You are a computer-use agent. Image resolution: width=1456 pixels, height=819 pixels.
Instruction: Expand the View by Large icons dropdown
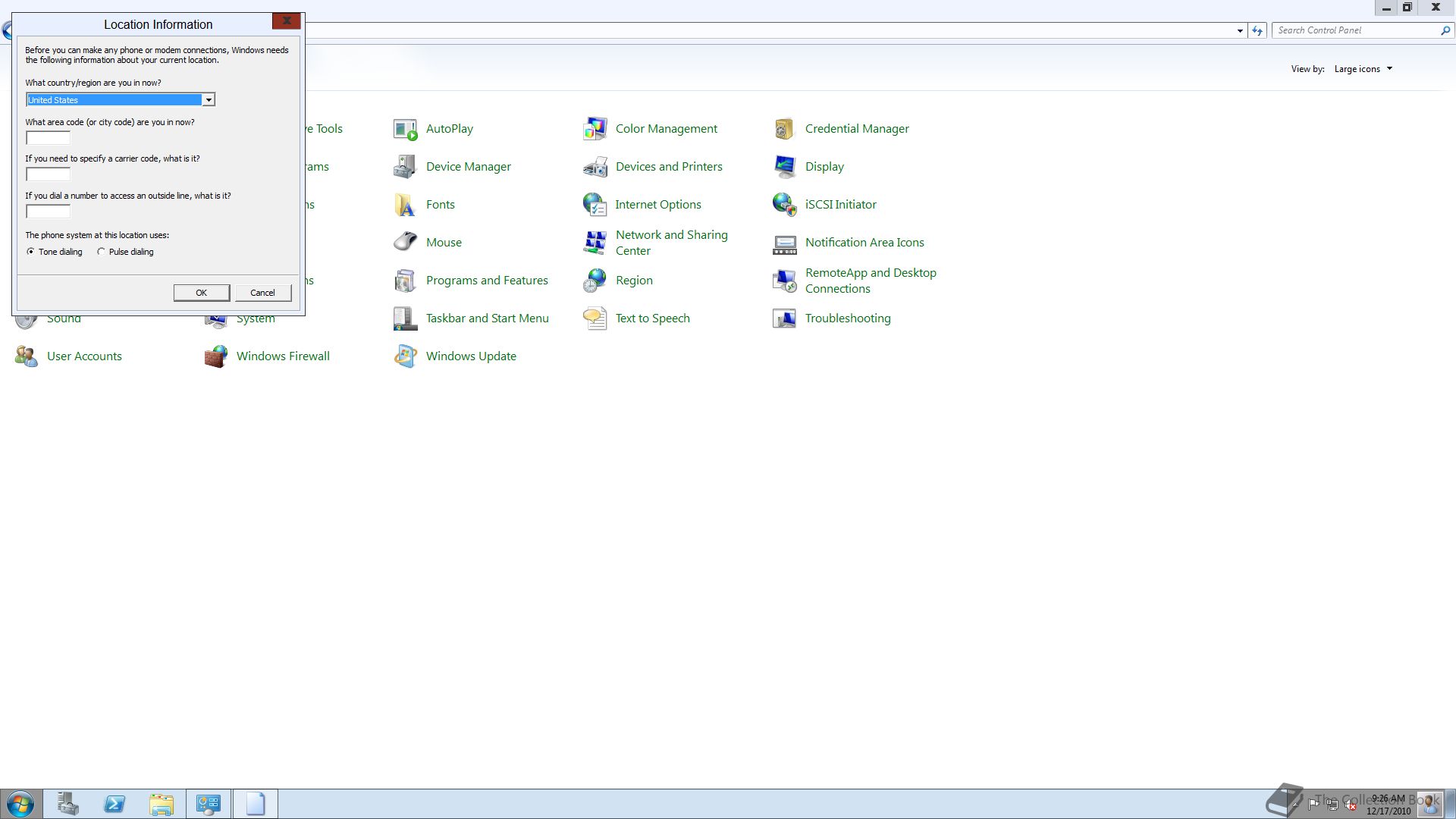[x=1363, y=69]
